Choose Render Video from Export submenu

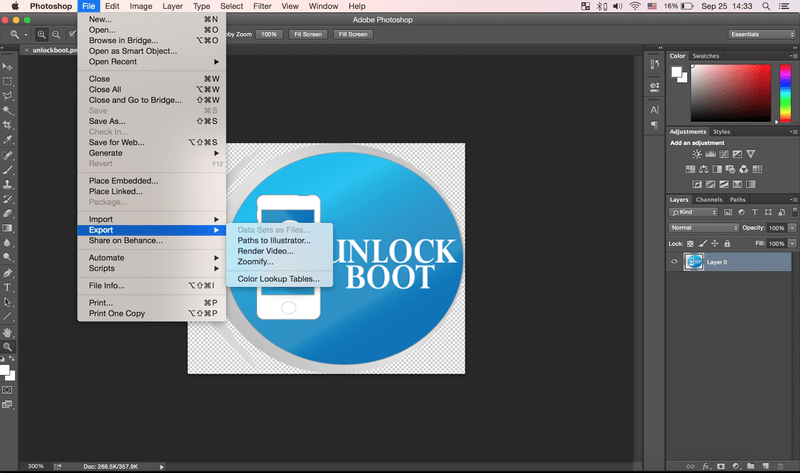265,251
